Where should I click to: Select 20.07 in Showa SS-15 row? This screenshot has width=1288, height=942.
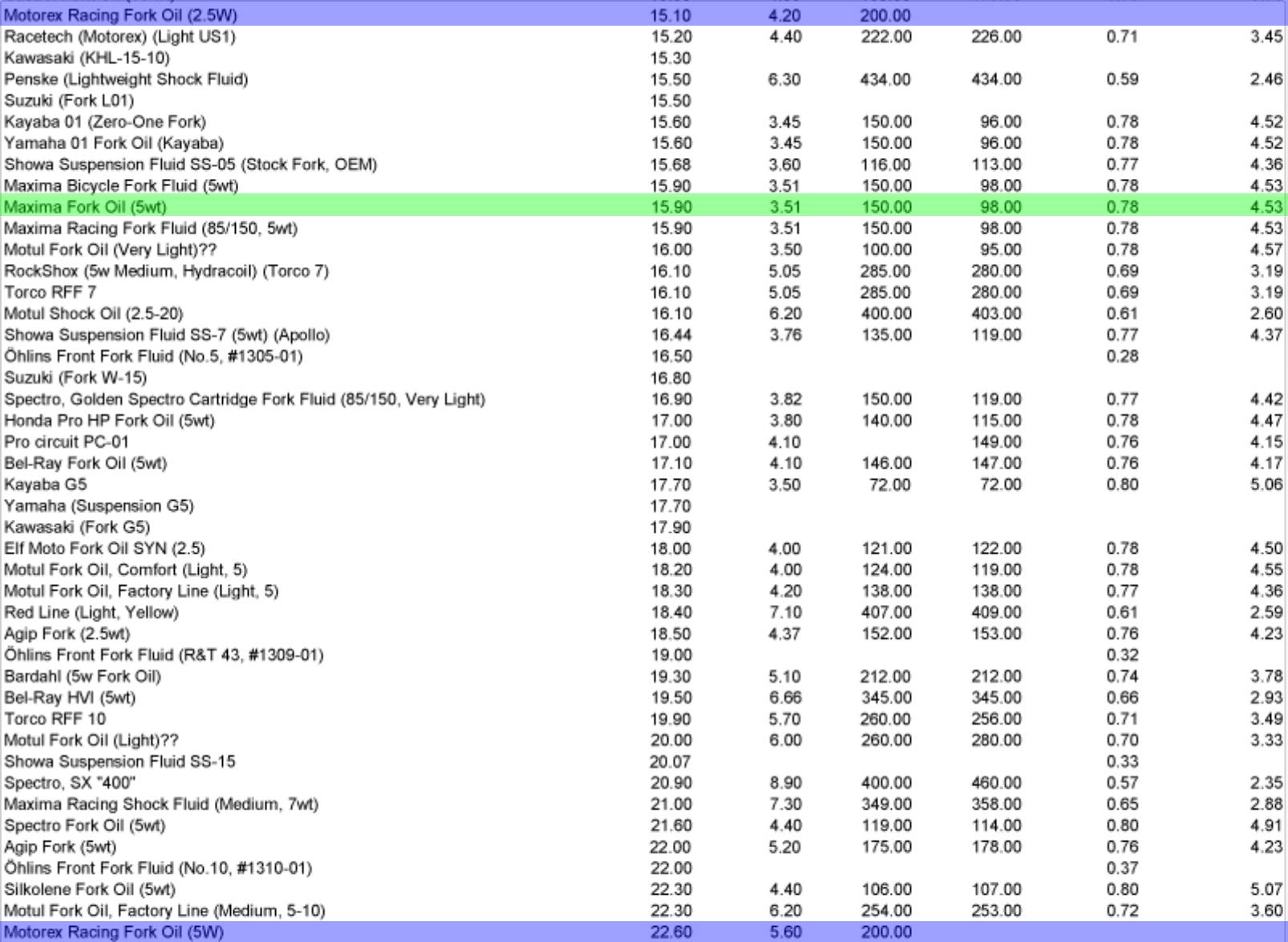[x=670, y=761]
